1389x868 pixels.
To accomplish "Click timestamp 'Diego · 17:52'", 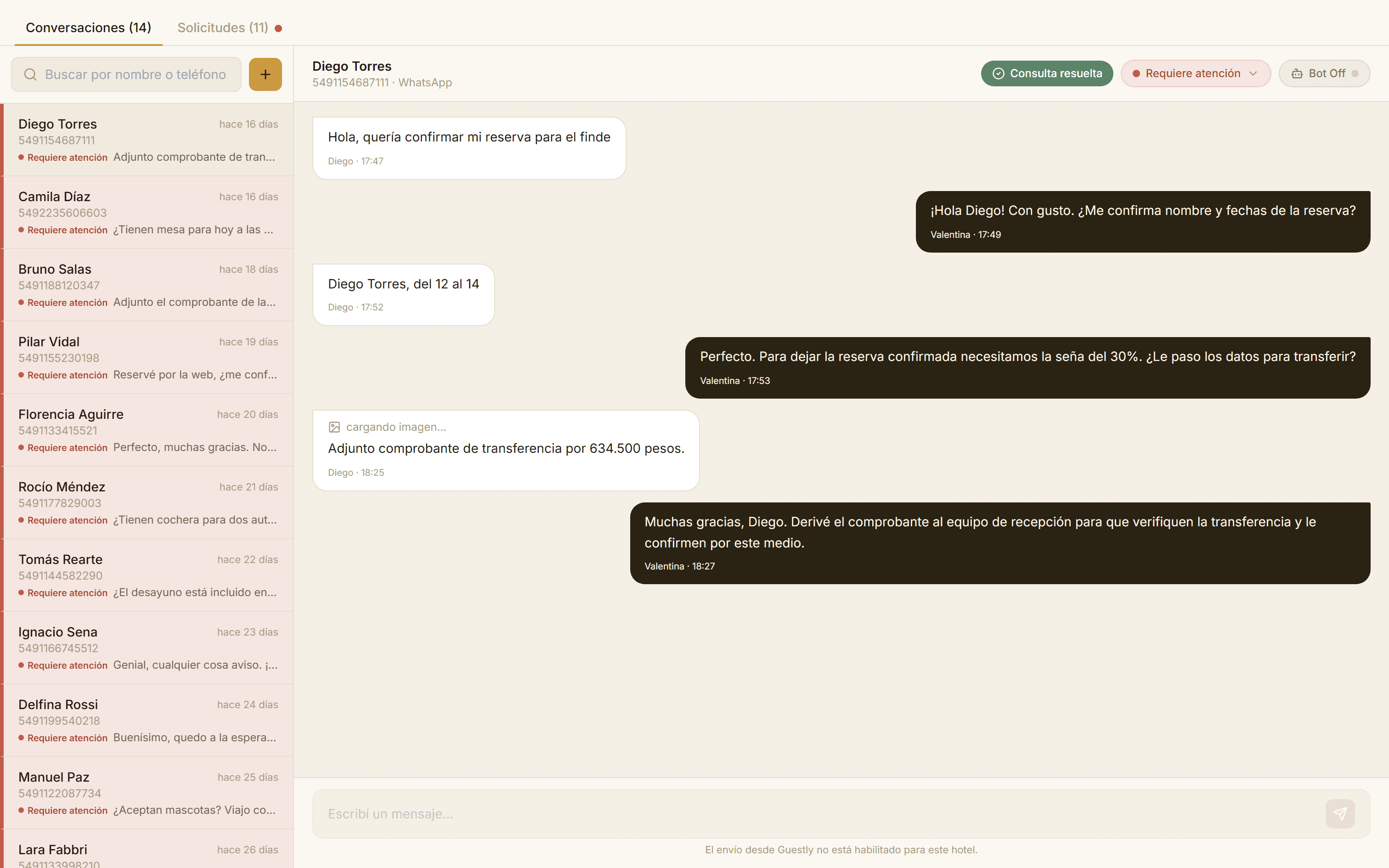I will (x=355, y=307).
